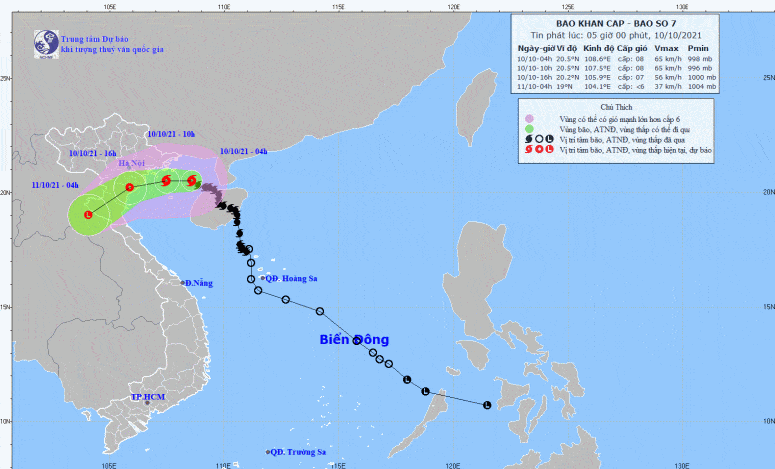
Task: Click the national forecasting center logo
Action: (45, 42)
